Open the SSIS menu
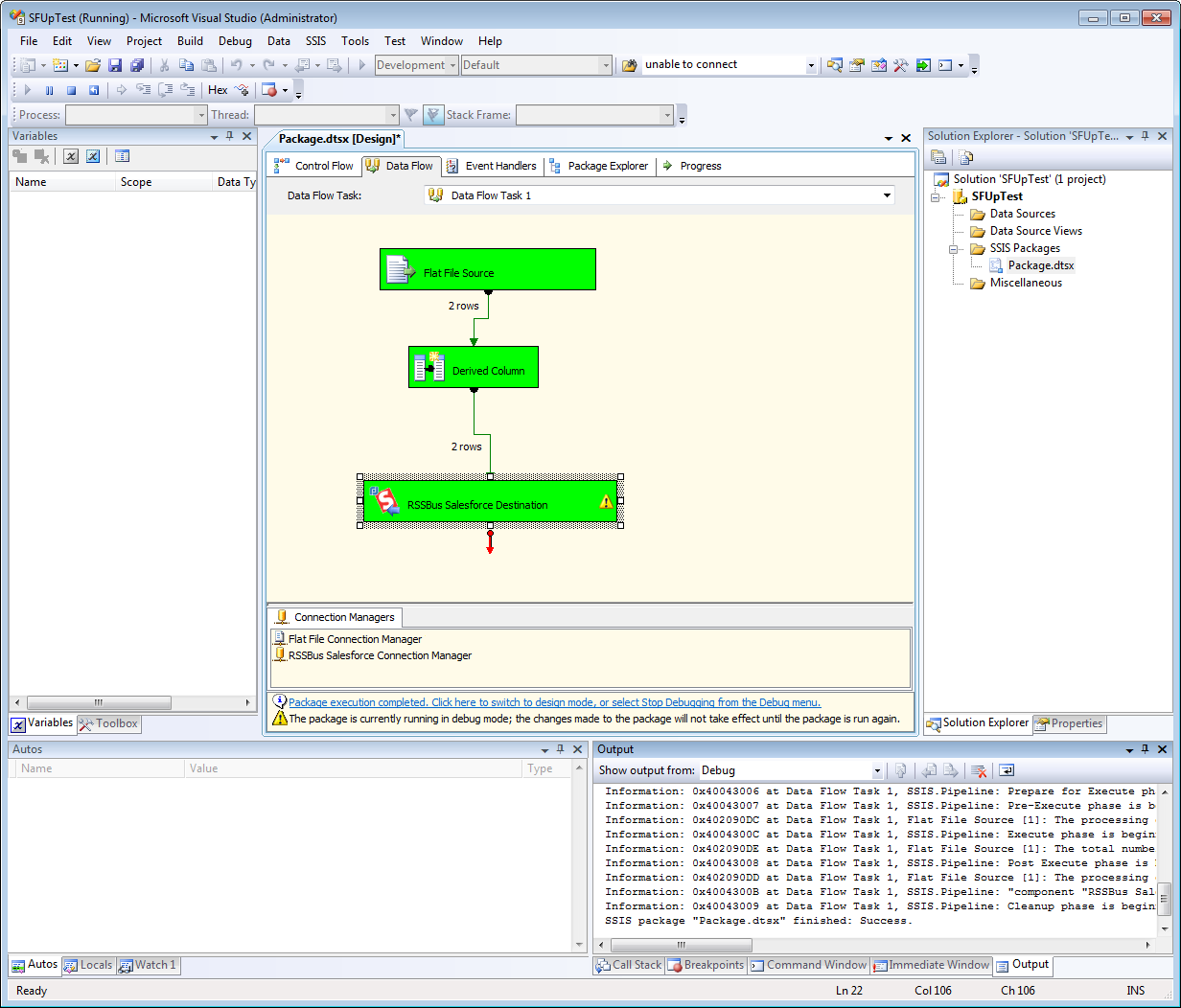This screenshot has height=1008, width=1181. 315,41
